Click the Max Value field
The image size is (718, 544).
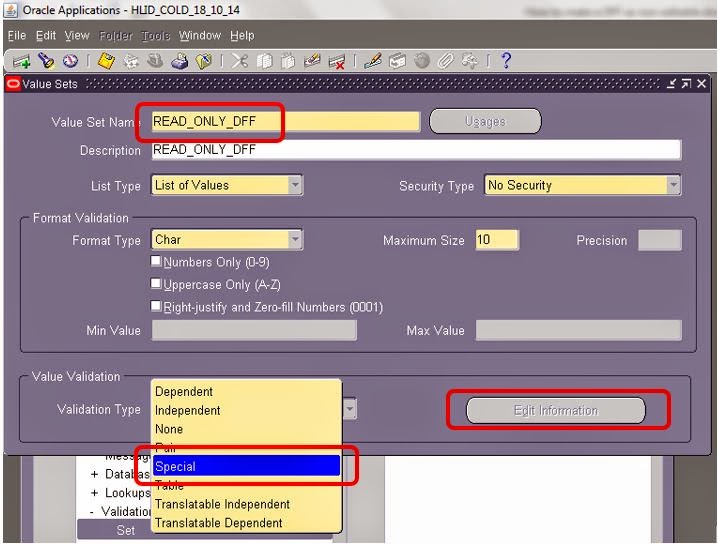[x=578, y=330]
